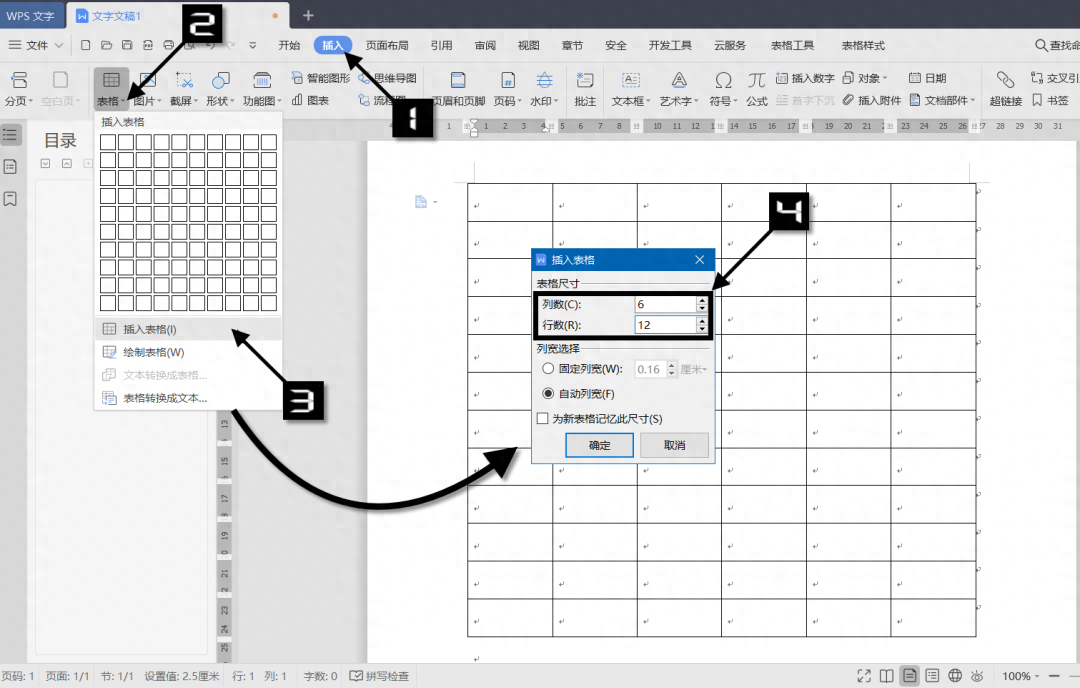Open the 页眉和页脚 header and footer tool
The height and width of the screenshot is (688, 1080).
pos(458,80)
